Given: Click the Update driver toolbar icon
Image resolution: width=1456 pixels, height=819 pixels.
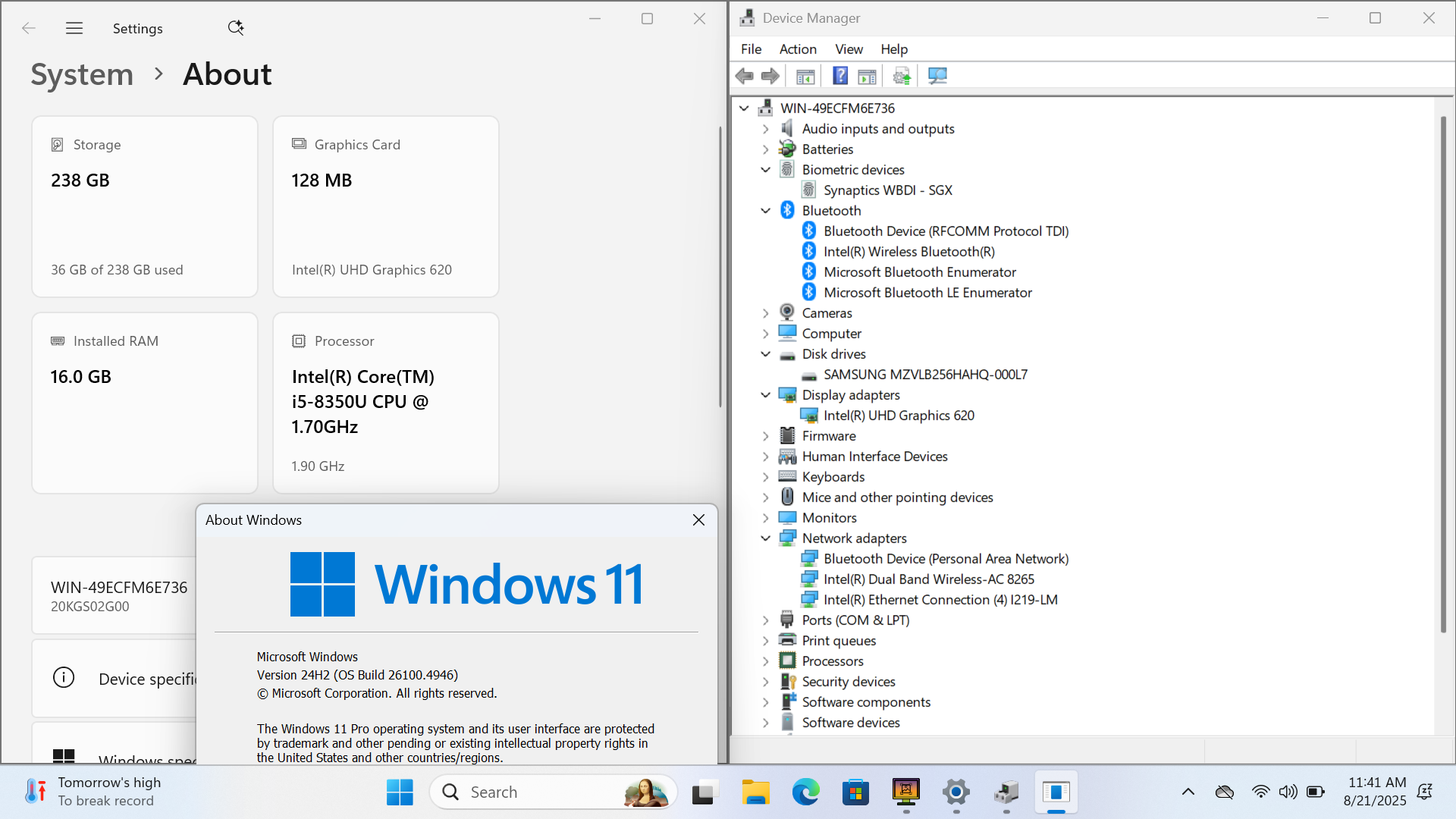Looking at the screenshot, I should [902, 76].
